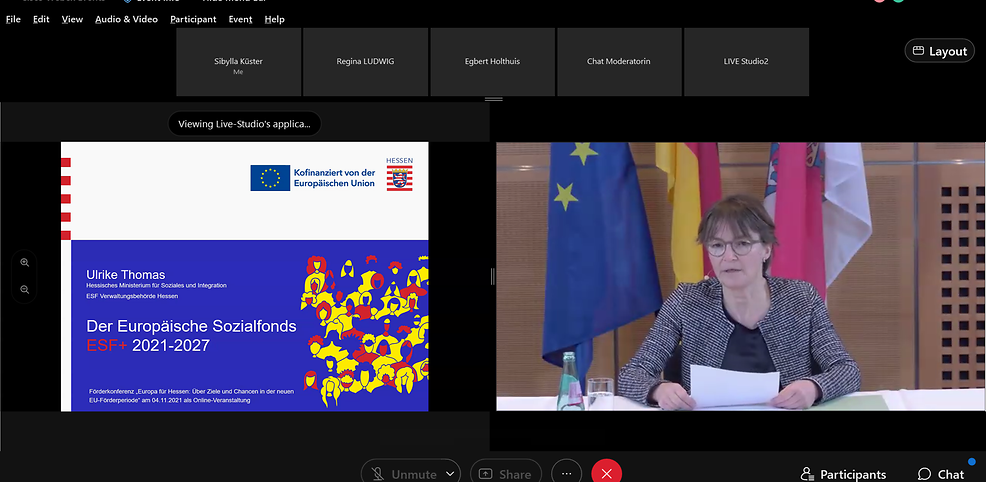Click the shared presentation slide

(245, 277)
